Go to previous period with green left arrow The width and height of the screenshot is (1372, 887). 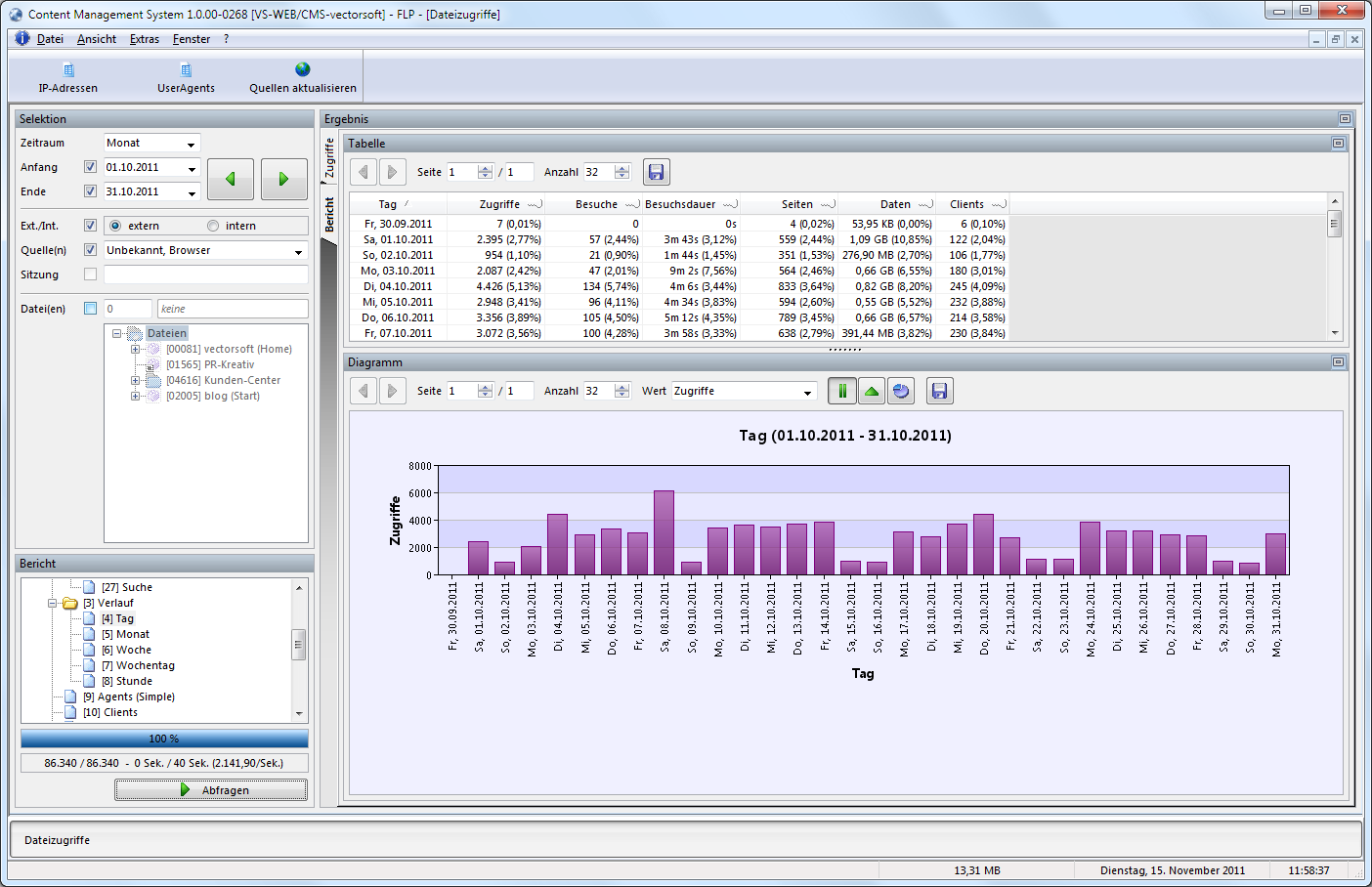click(x=231, y=179)
